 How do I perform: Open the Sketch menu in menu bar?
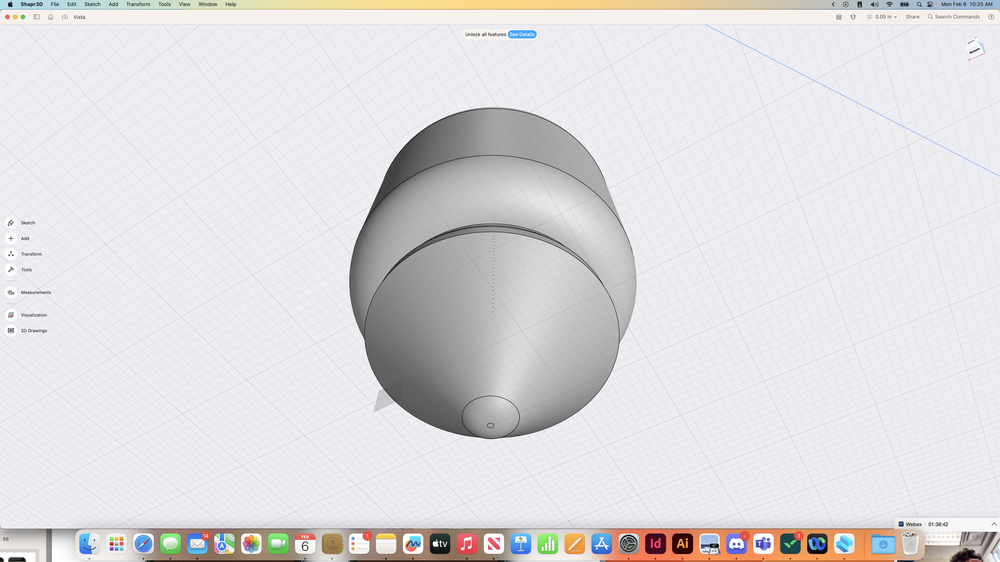click(x=92, y=4)
